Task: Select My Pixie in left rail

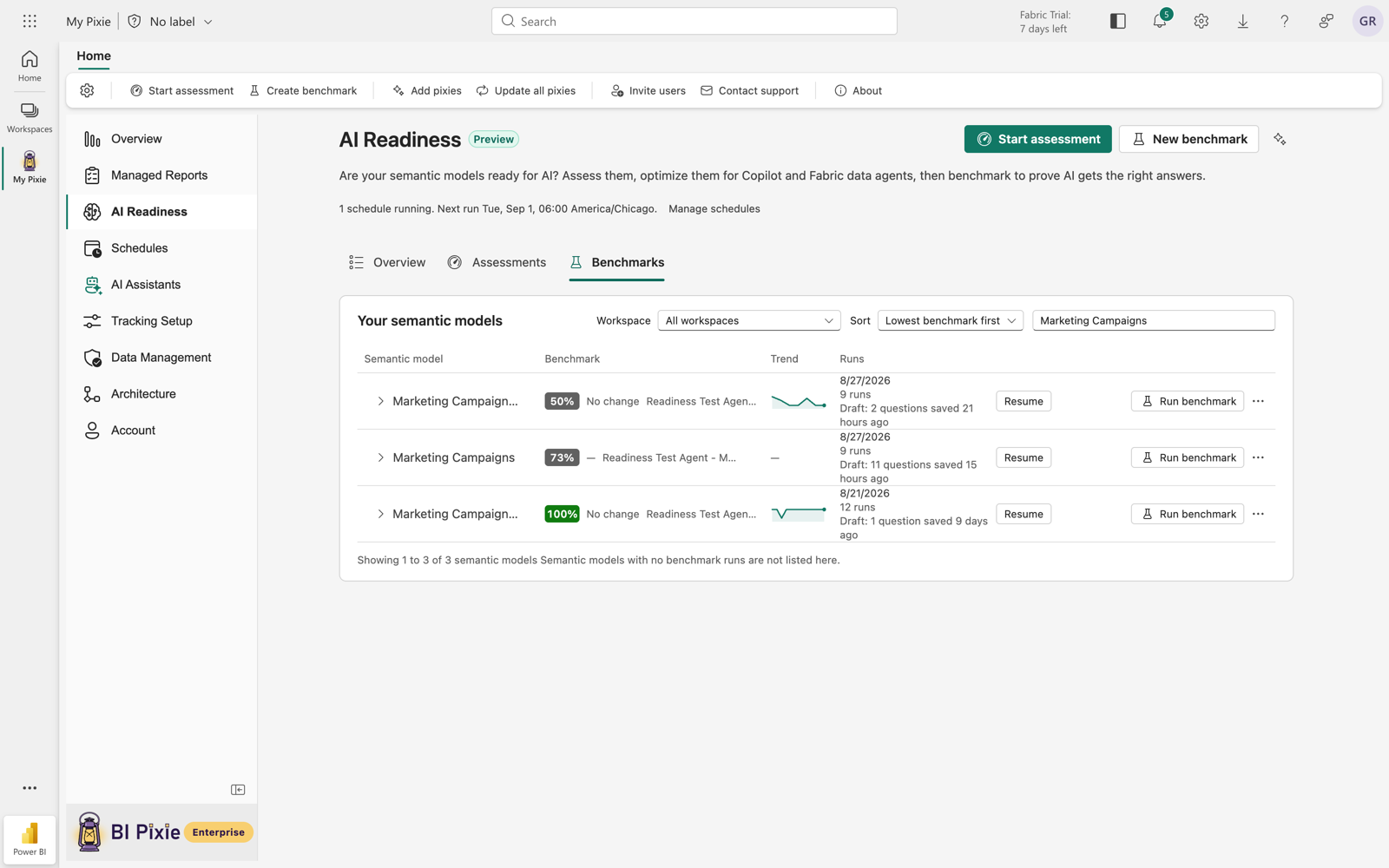Action: pyautogui.click(x=30, y=168)
